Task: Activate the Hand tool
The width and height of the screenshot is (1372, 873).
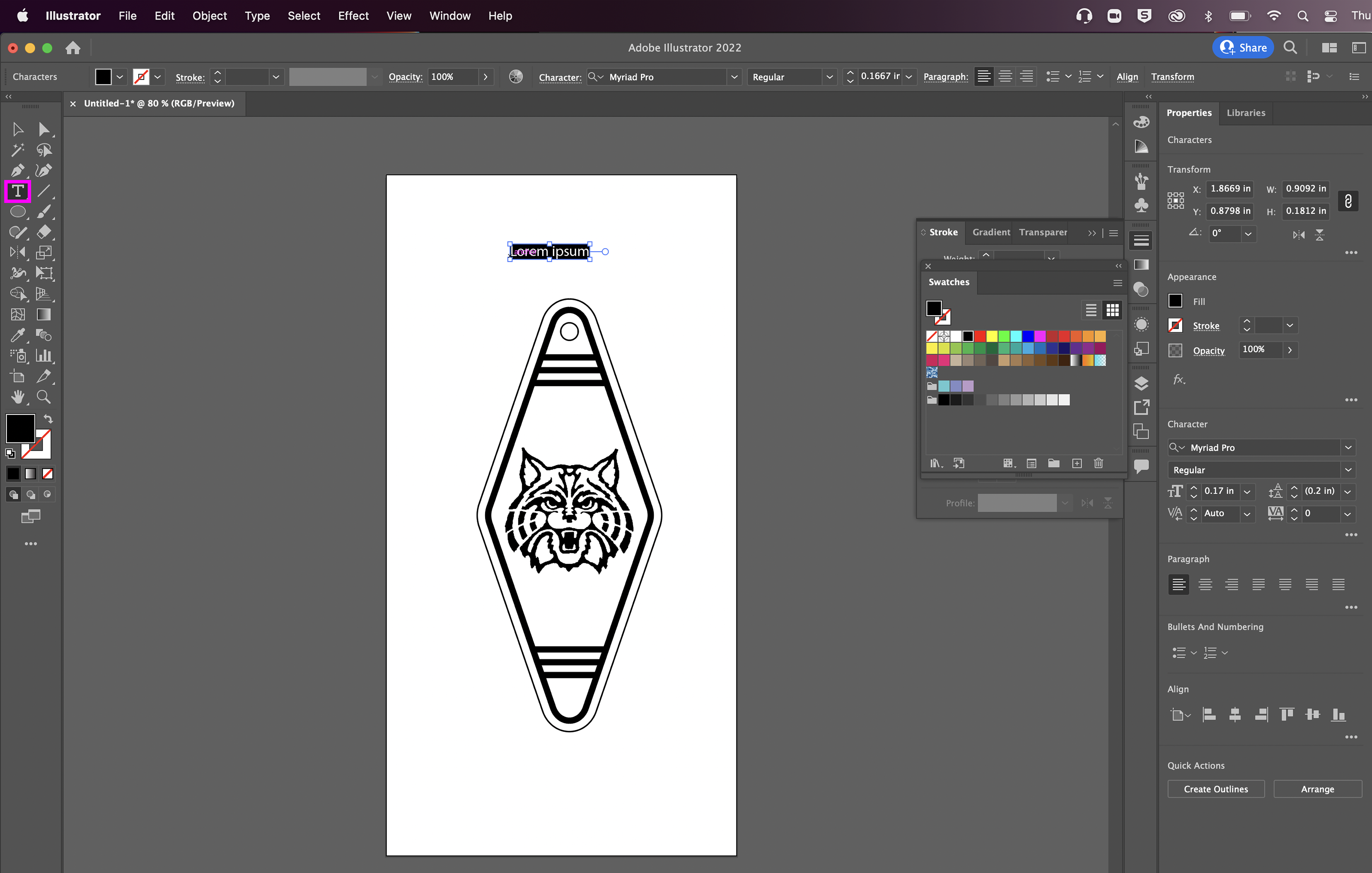Action: [x=17, y=397]
